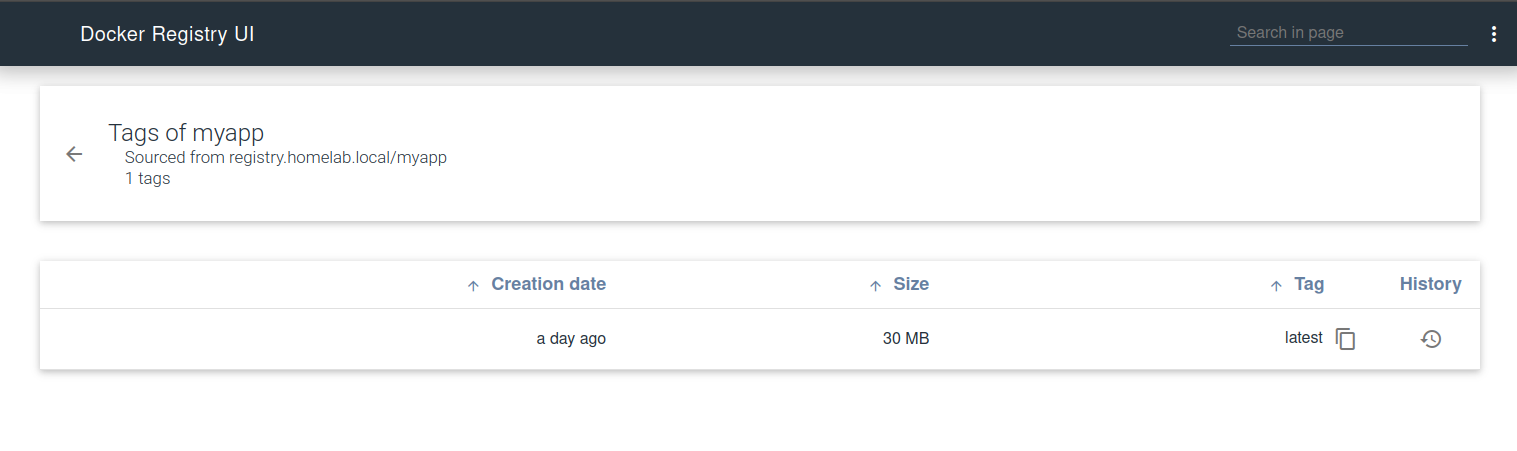The width and height of the screenshot is (1517, 451).
Task: Click the Creation date sort arrow
Action: (x=474, y=286)
